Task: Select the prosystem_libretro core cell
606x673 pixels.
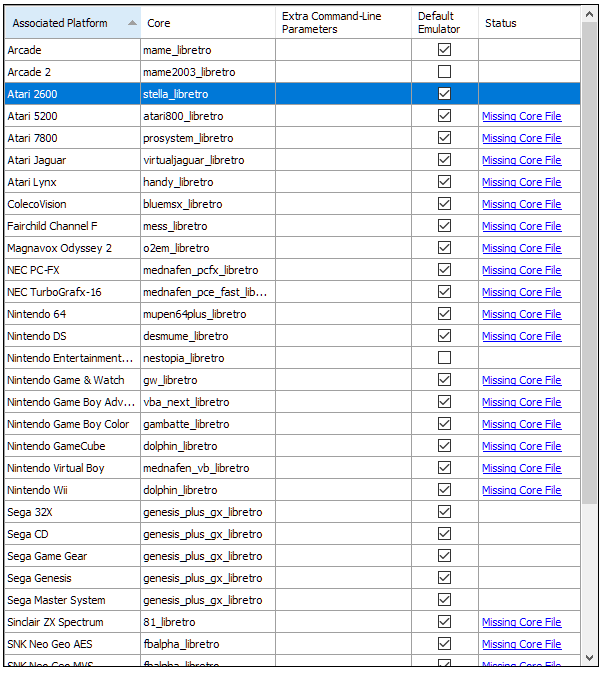Action: pyautogui.click(x=208, y=138)
